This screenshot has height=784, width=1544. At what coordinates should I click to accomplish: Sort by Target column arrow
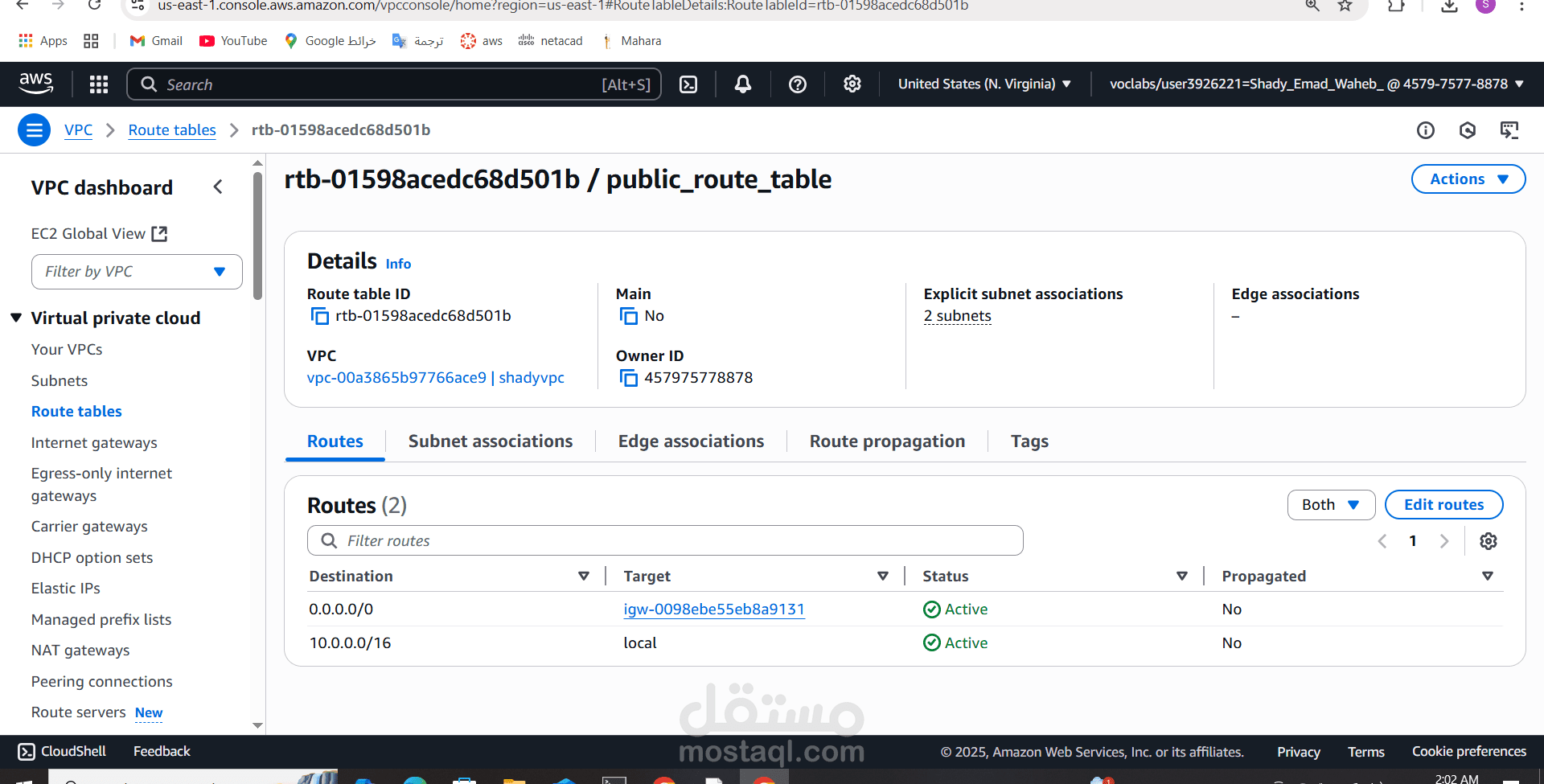coord(883,577)
